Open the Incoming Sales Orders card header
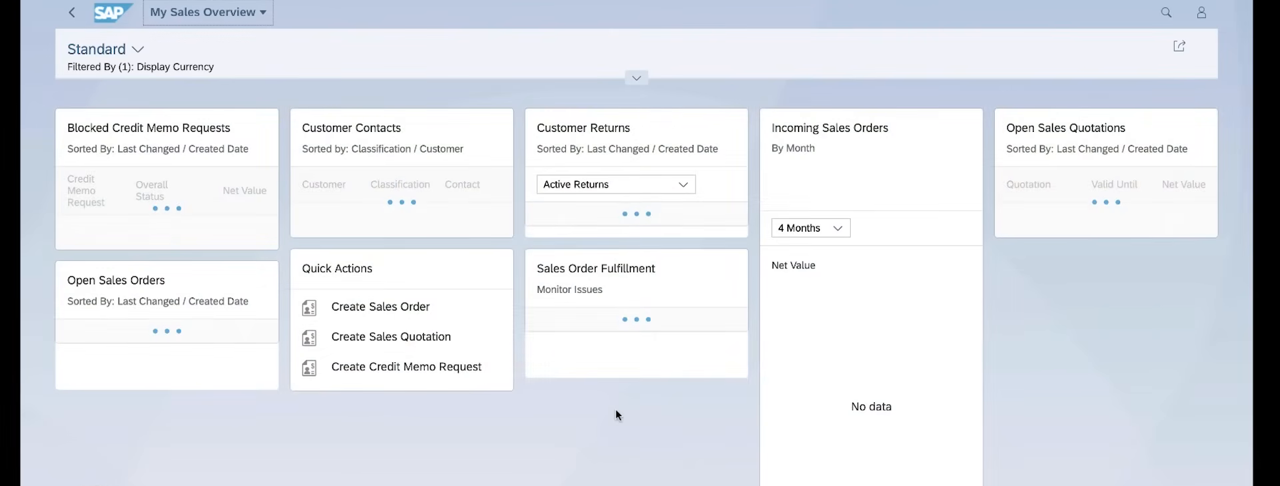The image size is (1280, 486). (x=871, y=138)
